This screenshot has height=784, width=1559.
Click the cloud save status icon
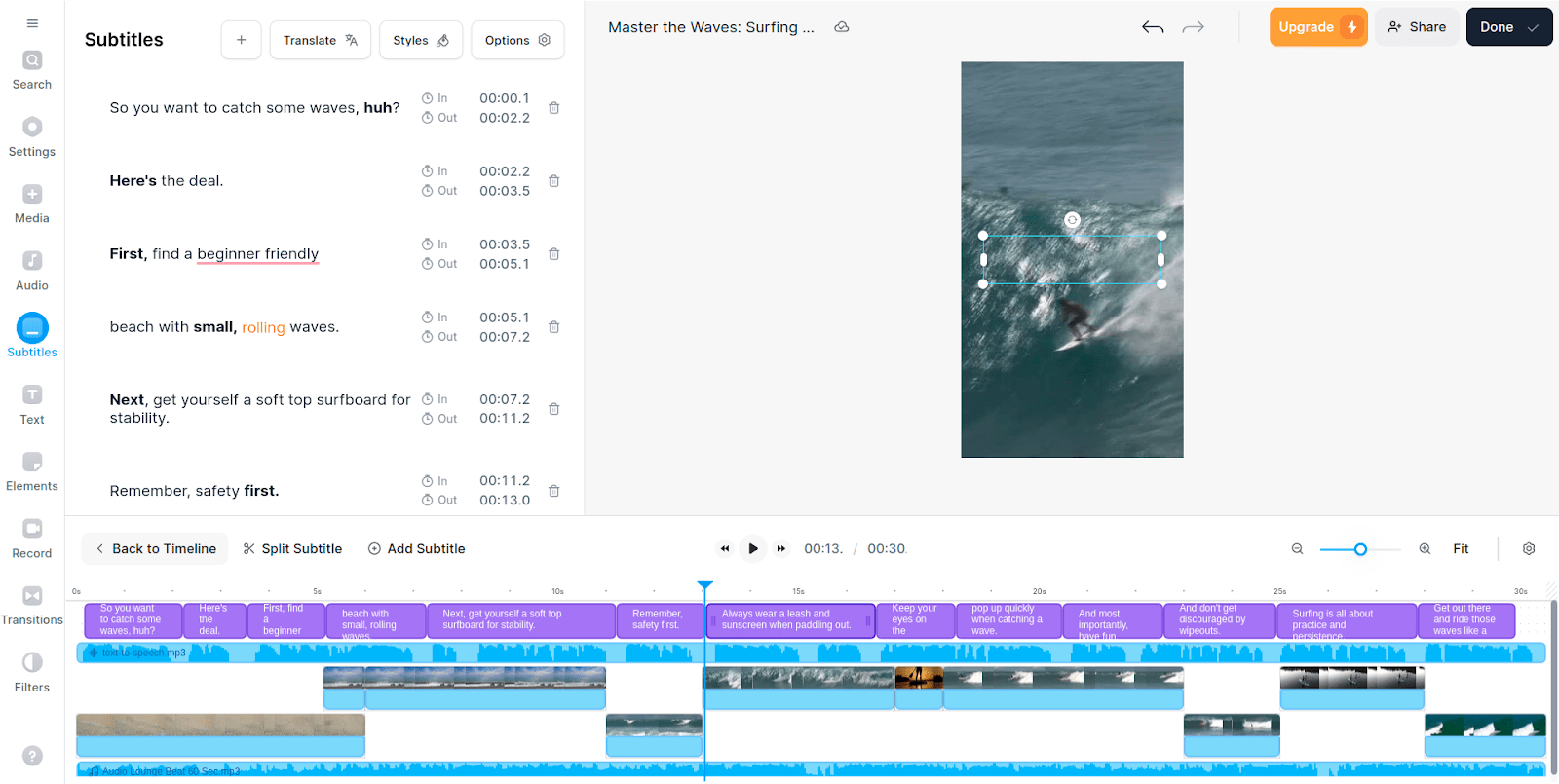coord(842,27)
